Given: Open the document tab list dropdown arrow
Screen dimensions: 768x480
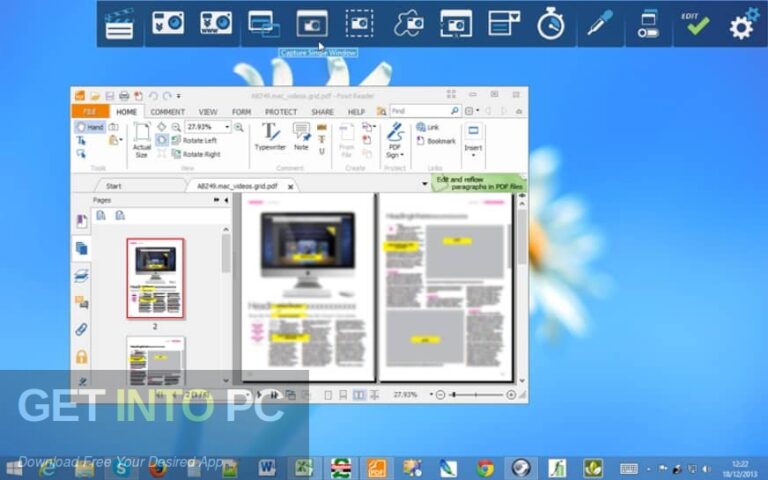Looking at the screenshot, I should (425, 184).
